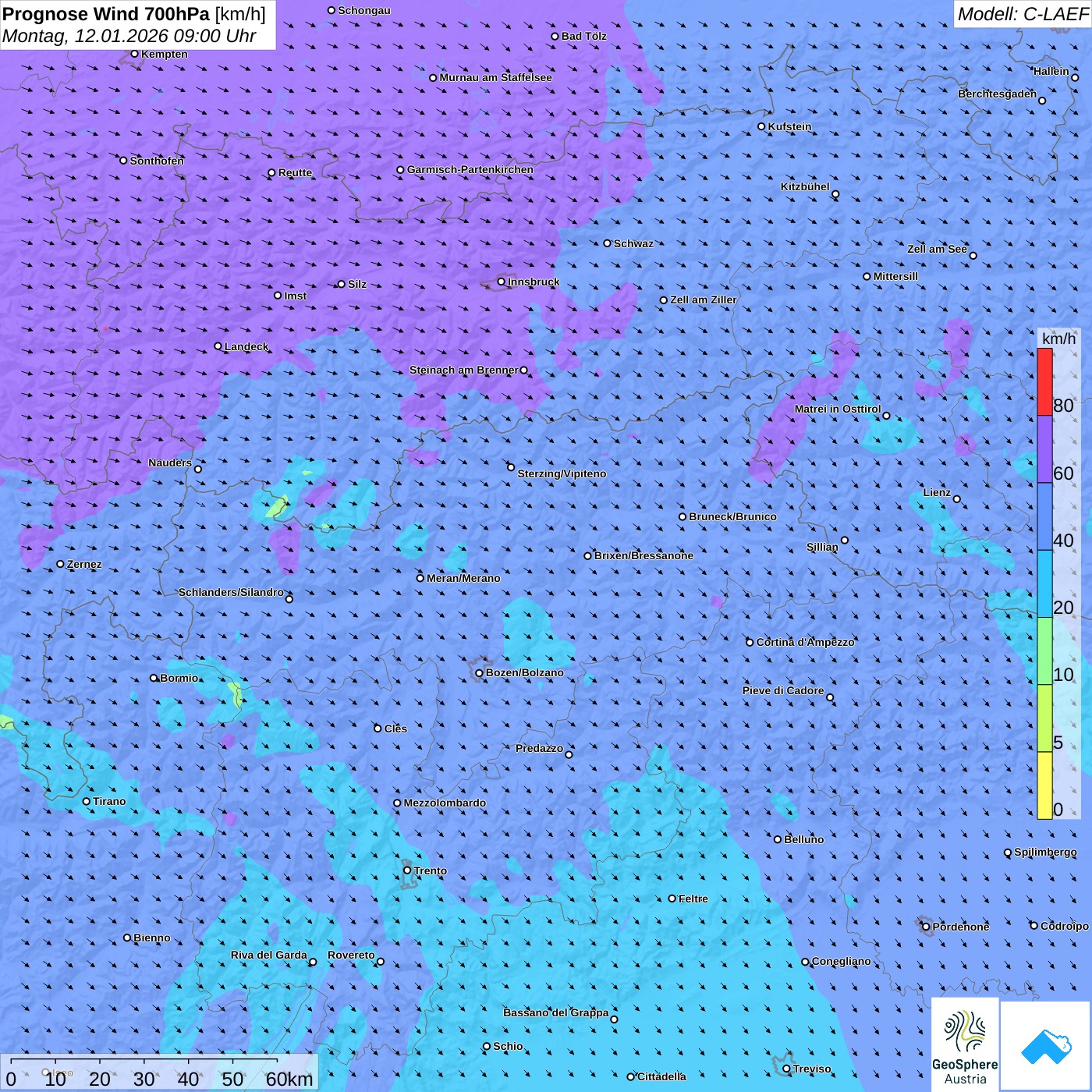Click the 'Meran/Merano' label
1092x1092 pixels.
464,578
